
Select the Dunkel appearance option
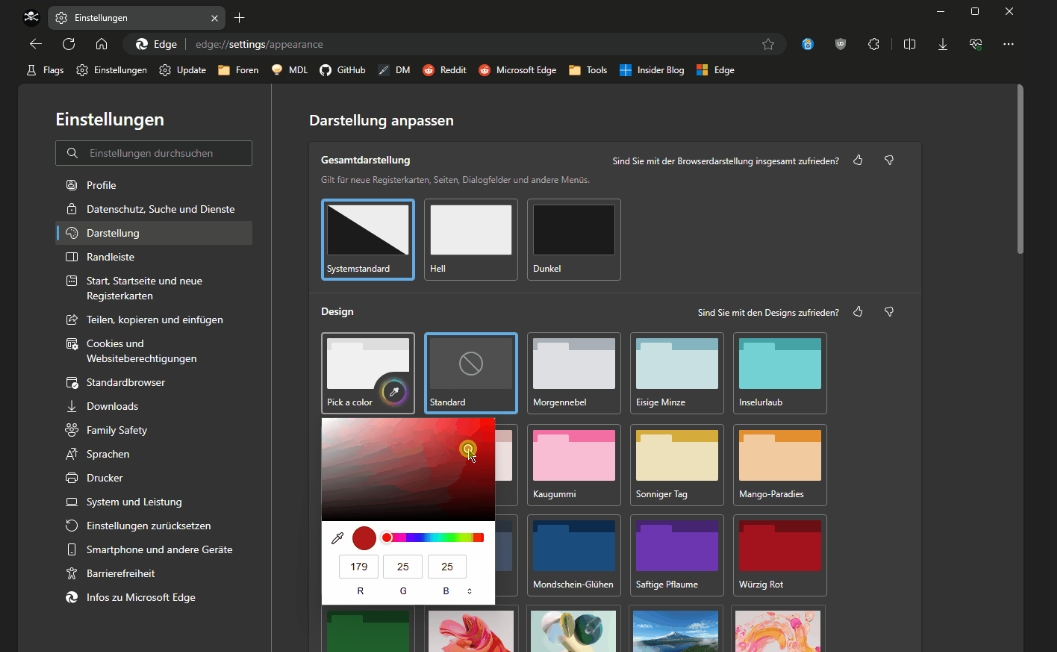(x=574, y=239)
